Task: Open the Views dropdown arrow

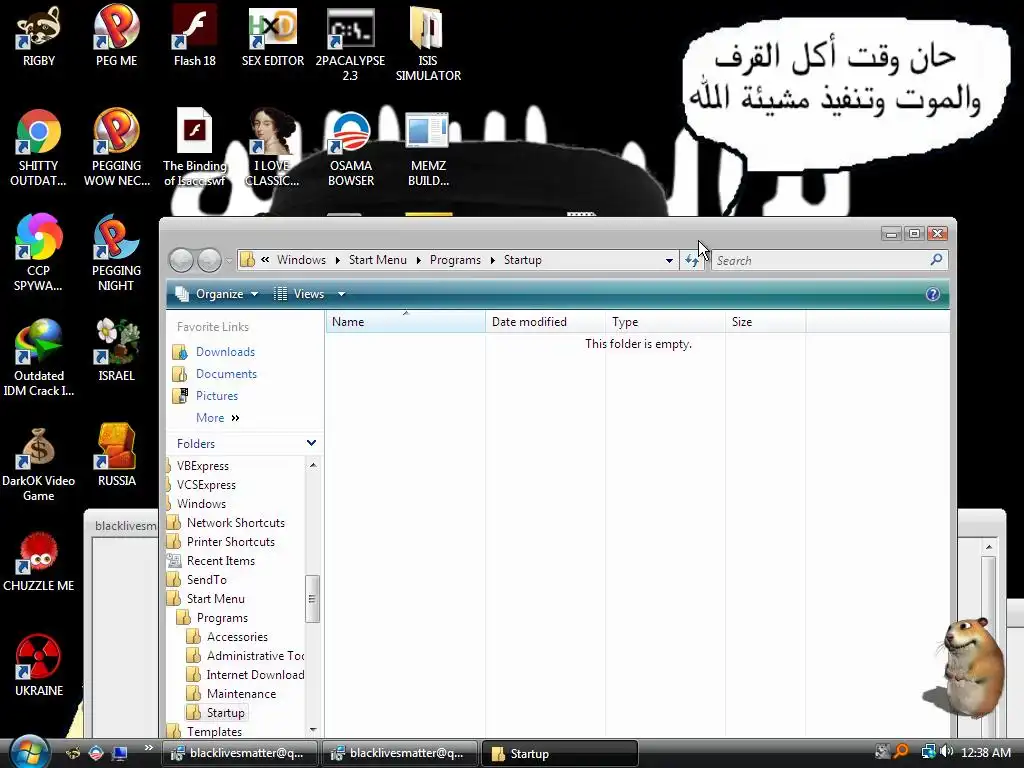Action: coord(341,295)
